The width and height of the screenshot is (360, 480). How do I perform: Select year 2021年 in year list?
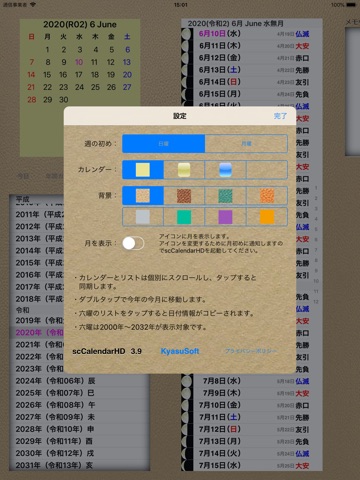[37, 344]
